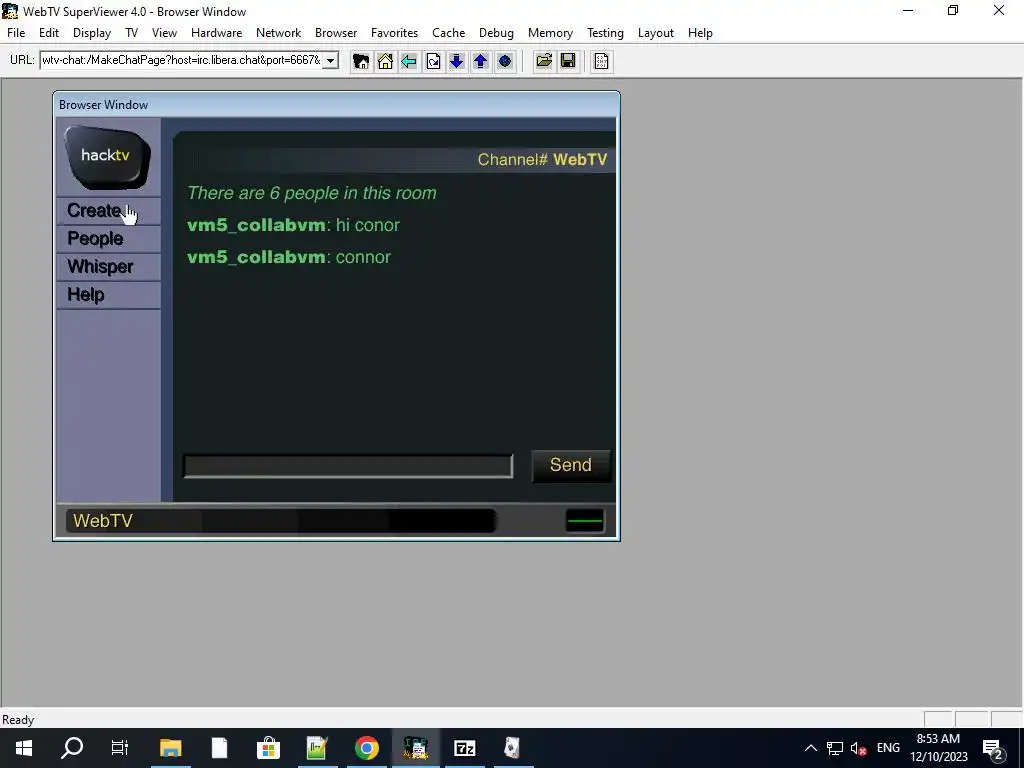This screenshot has height=768, width=1024.
Task: Click the Browser Window title bar
Action: pyautogui.click(x=336, y=104)
